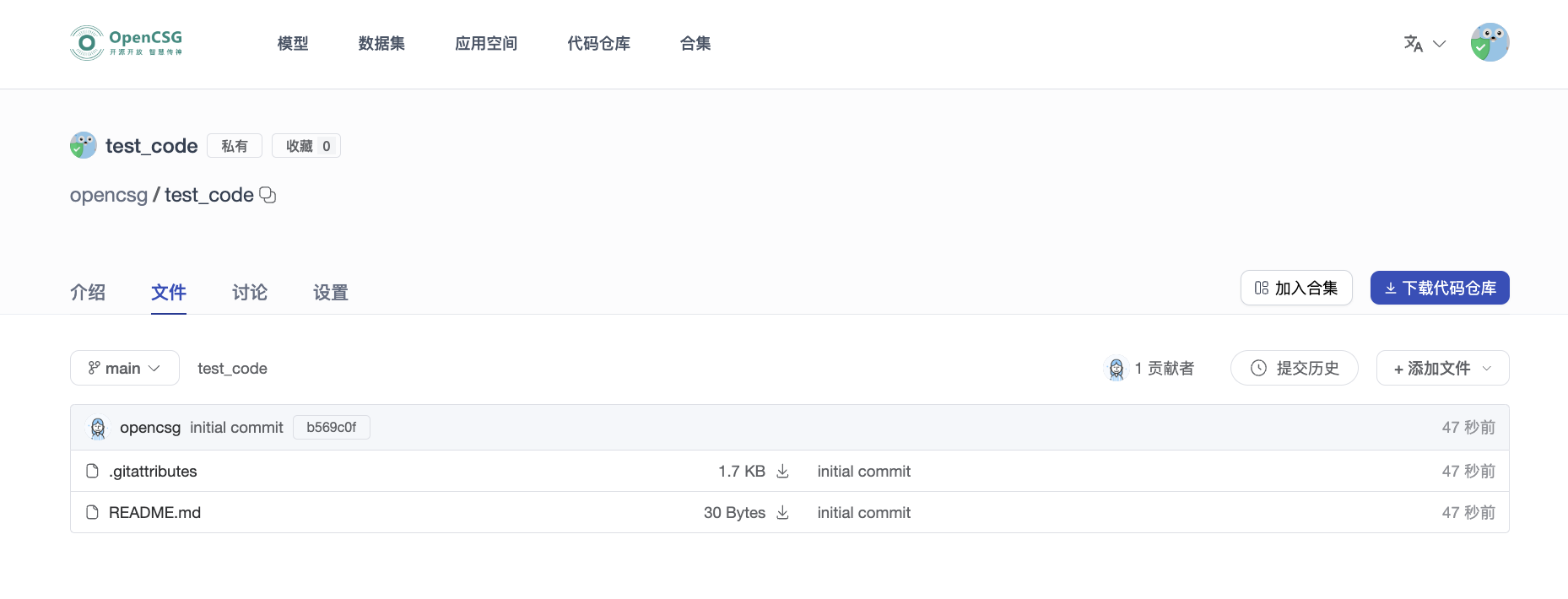
Task: Switch to the 介绍 tab
Action: [x=88, y=292]
